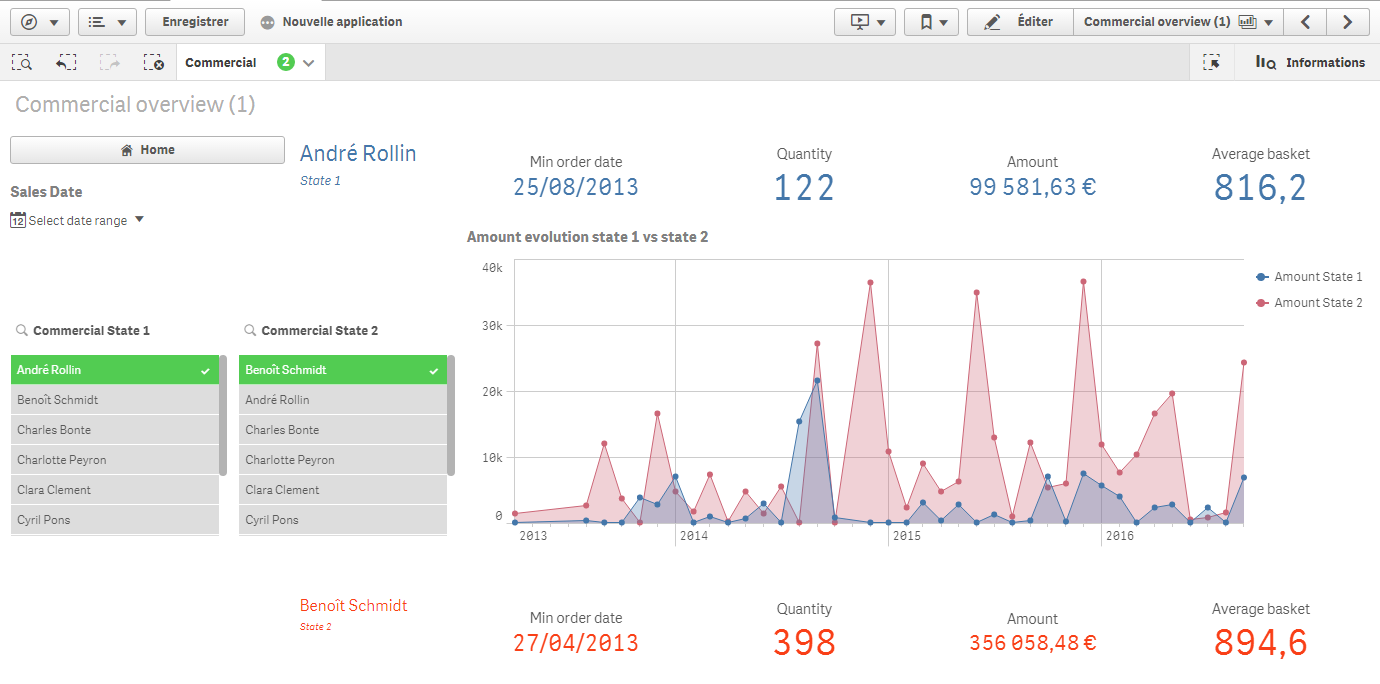Click the Amount value 99 581,63 €
Image resolution: width=1380 pixels, height=684 pixels.
[1033, 186]
